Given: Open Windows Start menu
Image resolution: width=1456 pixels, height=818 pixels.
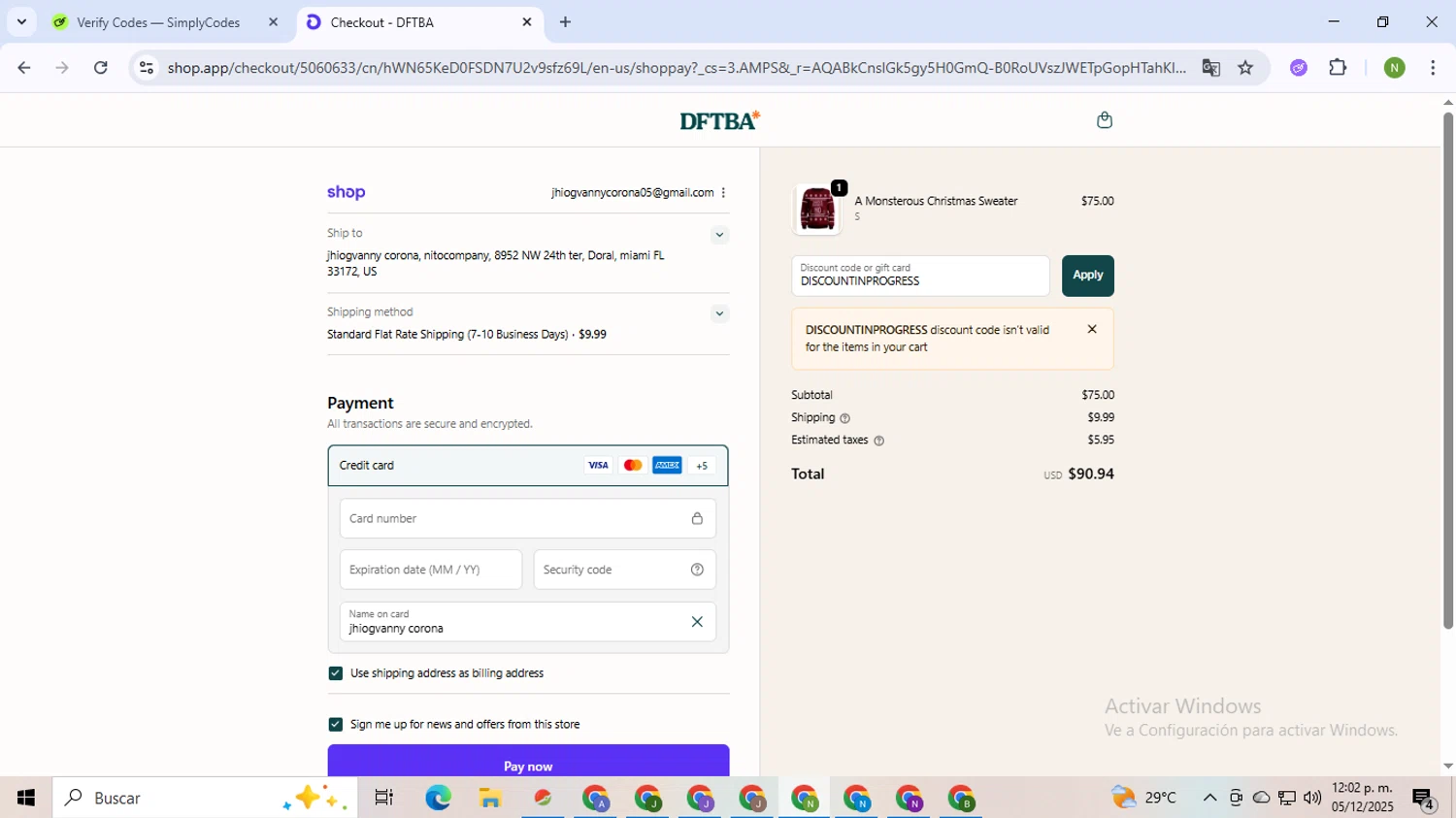Looking at the screenshot, I should [x=26, y=798].
